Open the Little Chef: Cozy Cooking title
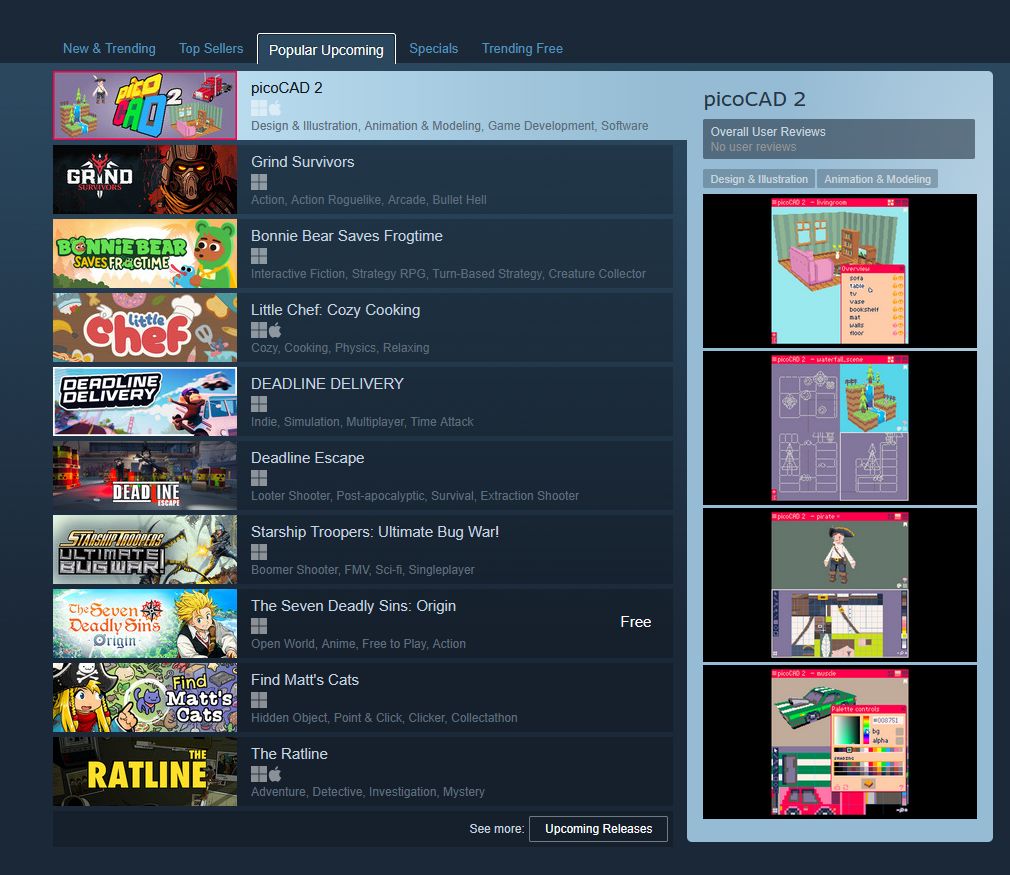The height and width of the screenshot is (875, 1010). (x=336, y=310)
